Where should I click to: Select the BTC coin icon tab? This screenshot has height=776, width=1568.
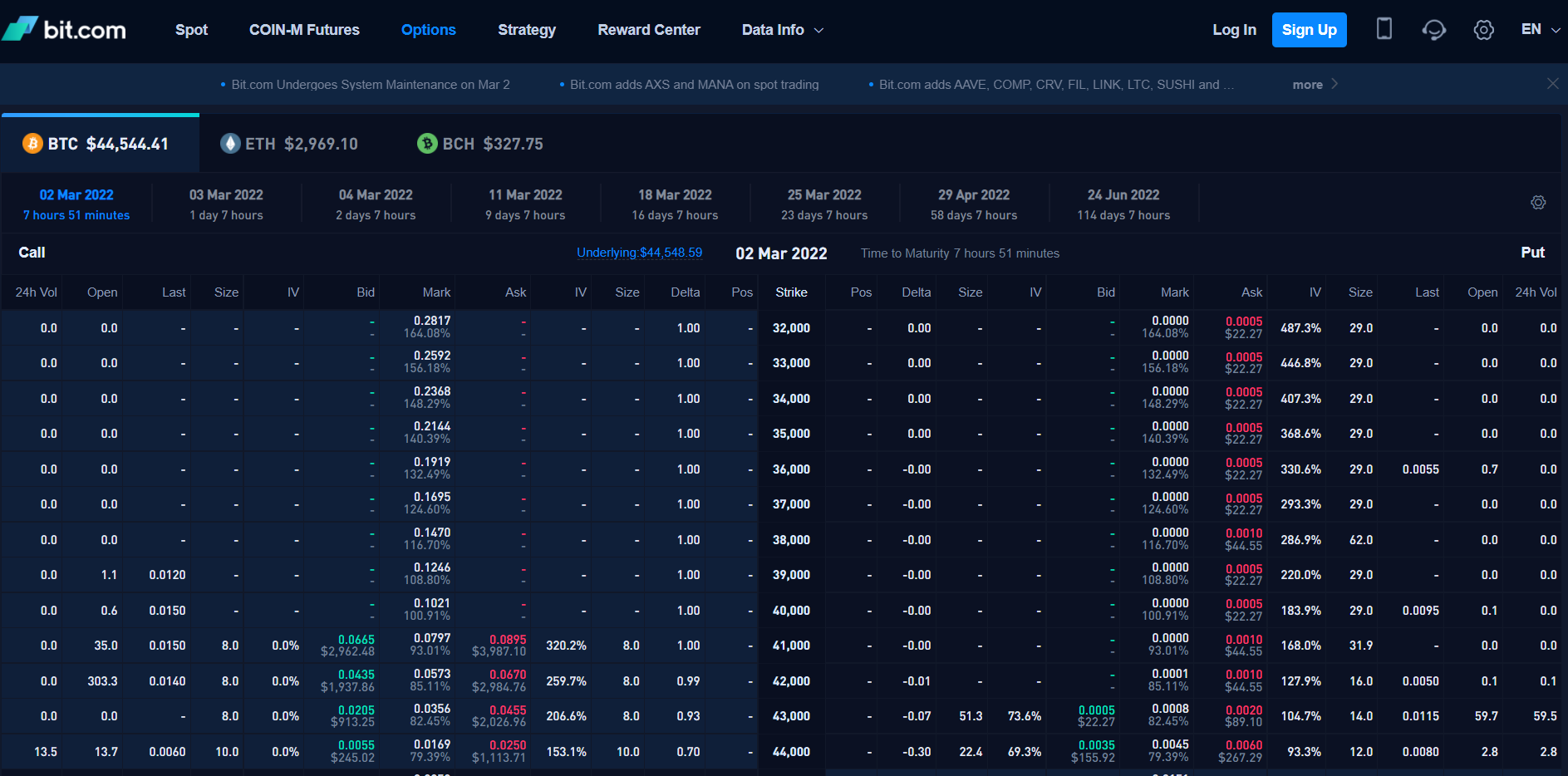[x=32, y=144]
